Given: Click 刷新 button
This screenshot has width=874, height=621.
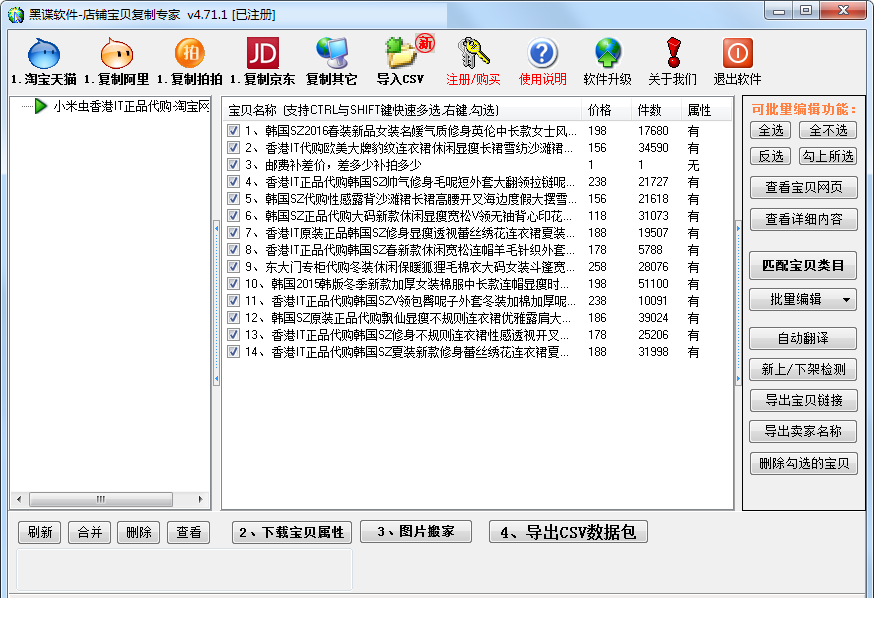Looking at the screenshot, I should (40, 532).
